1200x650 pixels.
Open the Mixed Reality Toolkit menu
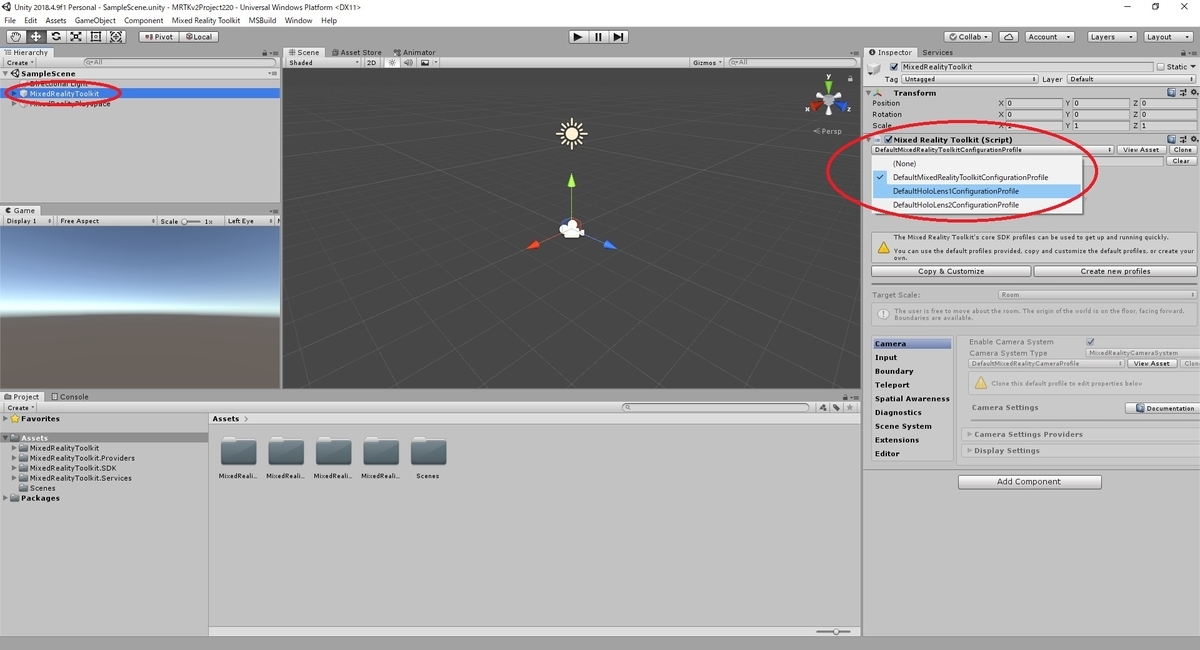click(206, 20)
